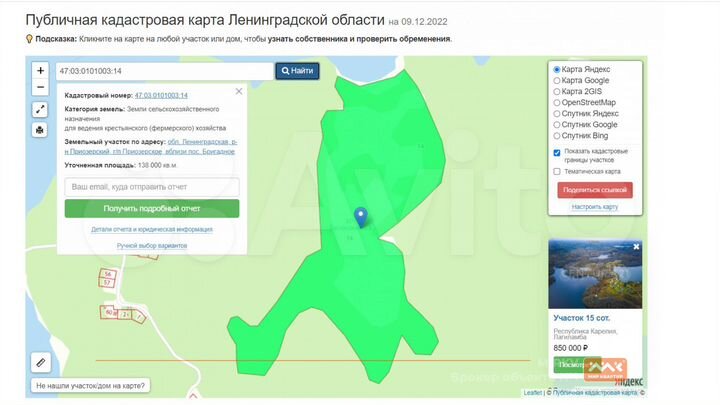Click the Leaflet attribution link
The width and height of the screenshot is (720, 405).
[x=533, y=393]
